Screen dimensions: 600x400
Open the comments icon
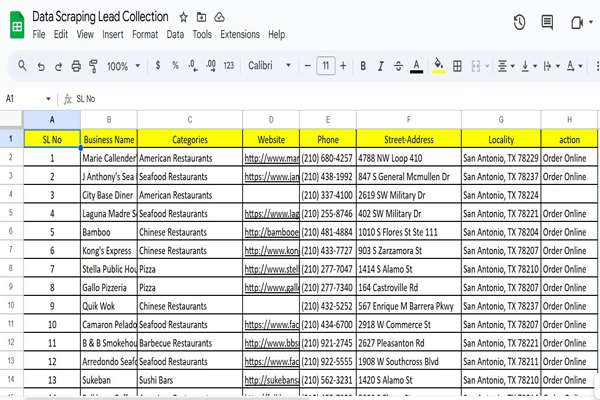point(547,22)
